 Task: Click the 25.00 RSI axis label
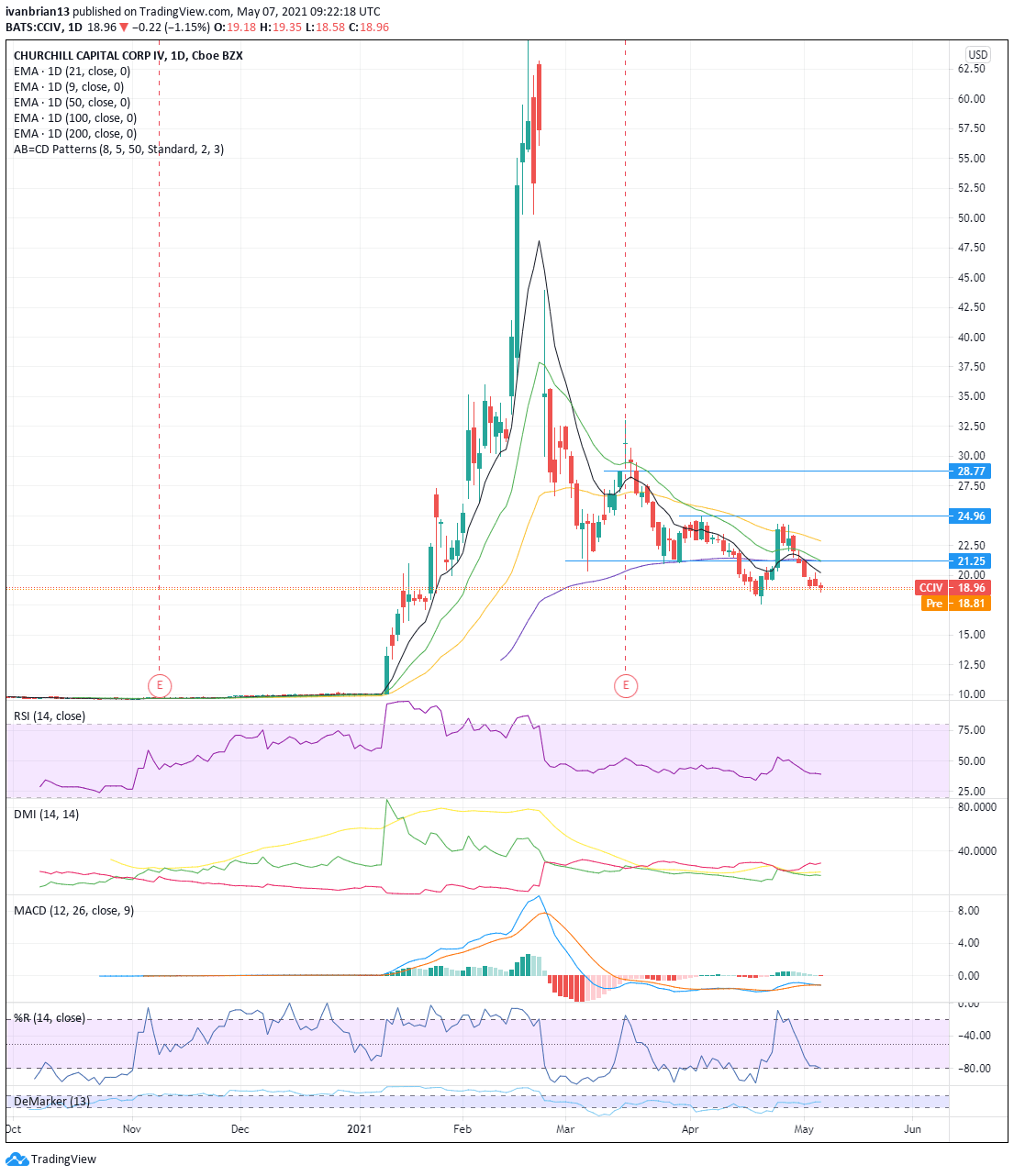point(972,792)
